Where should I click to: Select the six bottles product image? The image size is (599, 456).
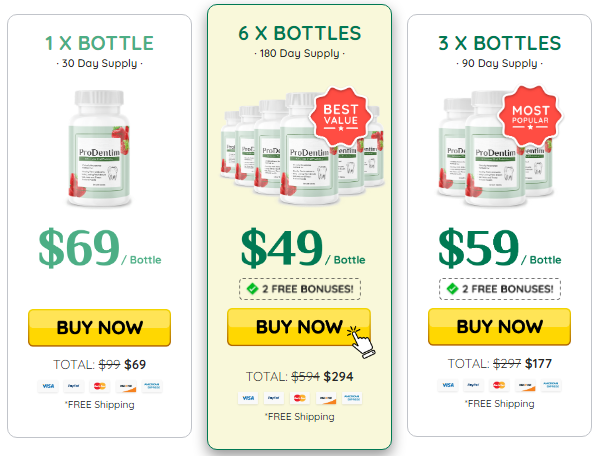tap(302, 147)
